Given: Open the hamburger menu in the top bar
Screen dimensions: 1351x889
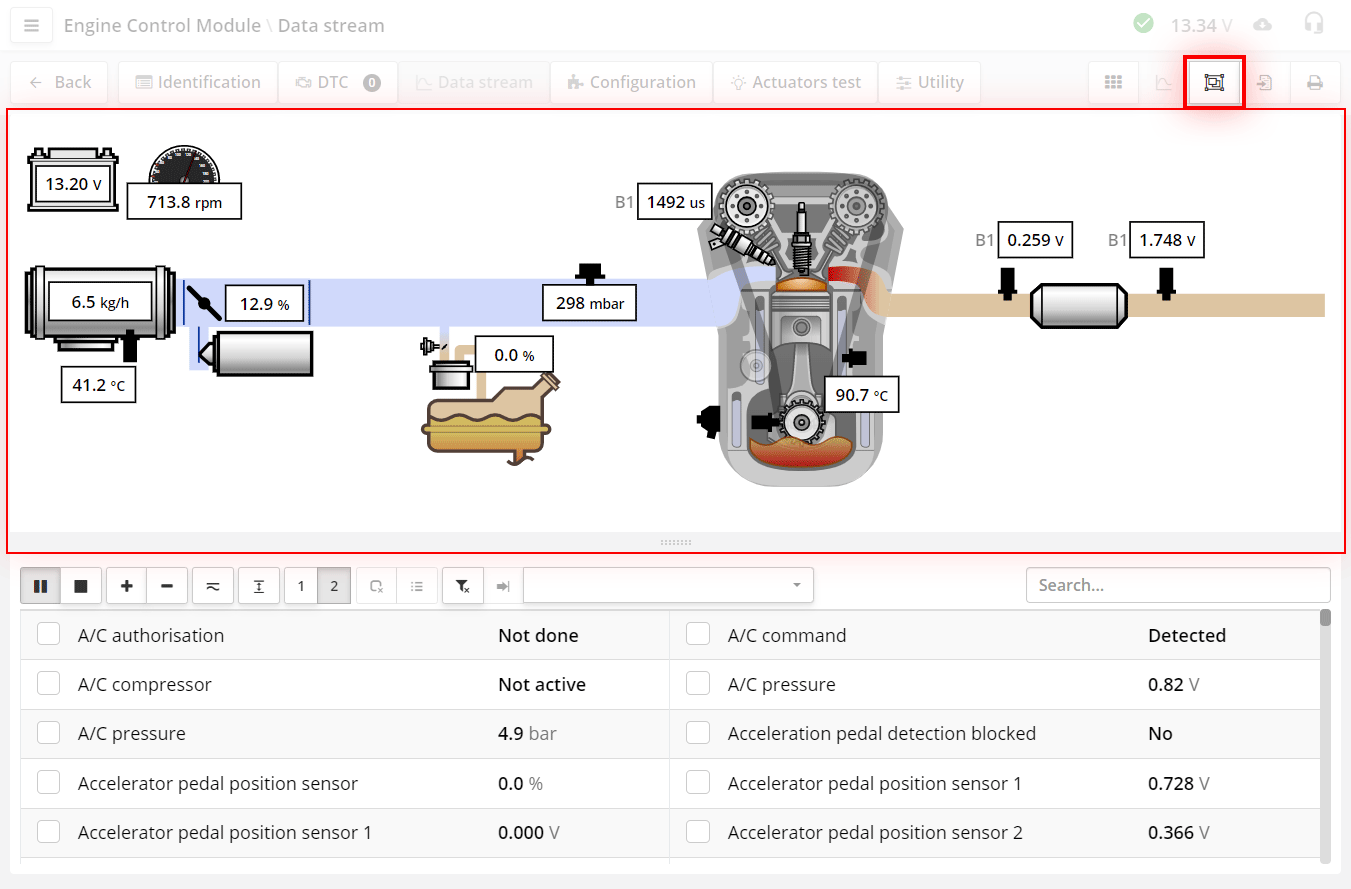Looking at the screenshot, I should [x=30, y=24].
